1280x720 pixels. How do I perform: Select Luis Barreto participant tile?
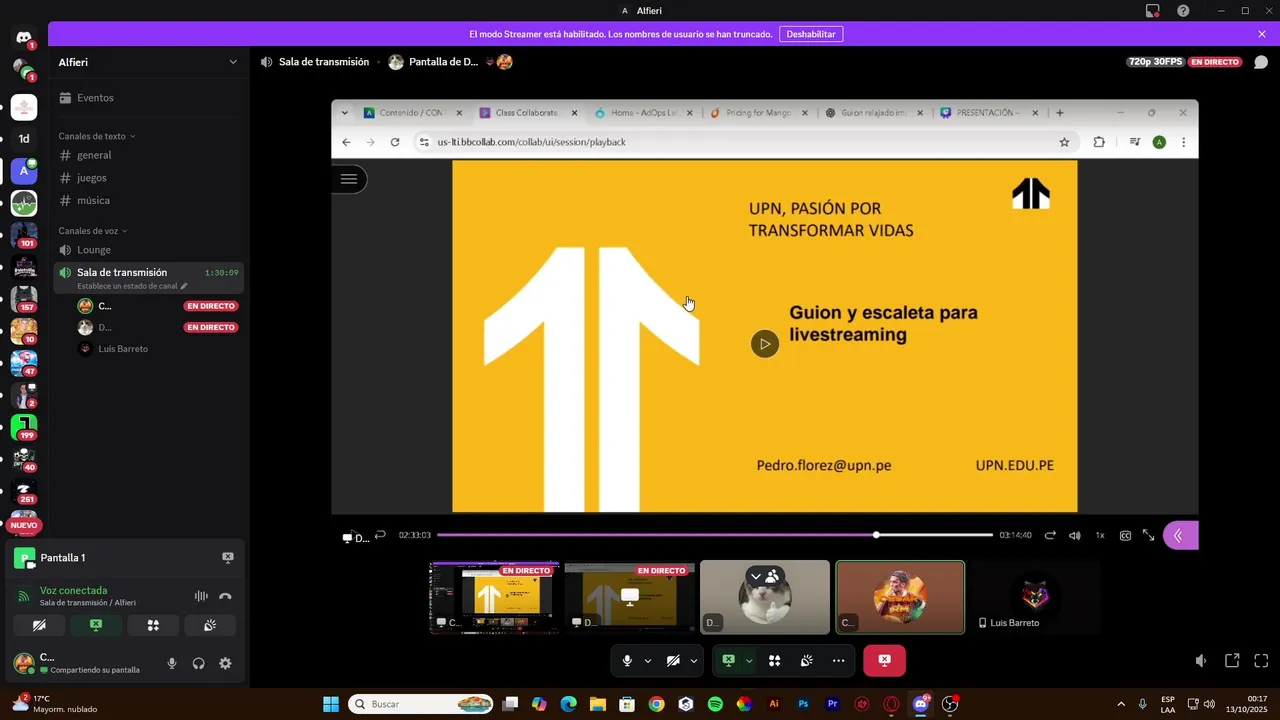tap(1035, 597)
